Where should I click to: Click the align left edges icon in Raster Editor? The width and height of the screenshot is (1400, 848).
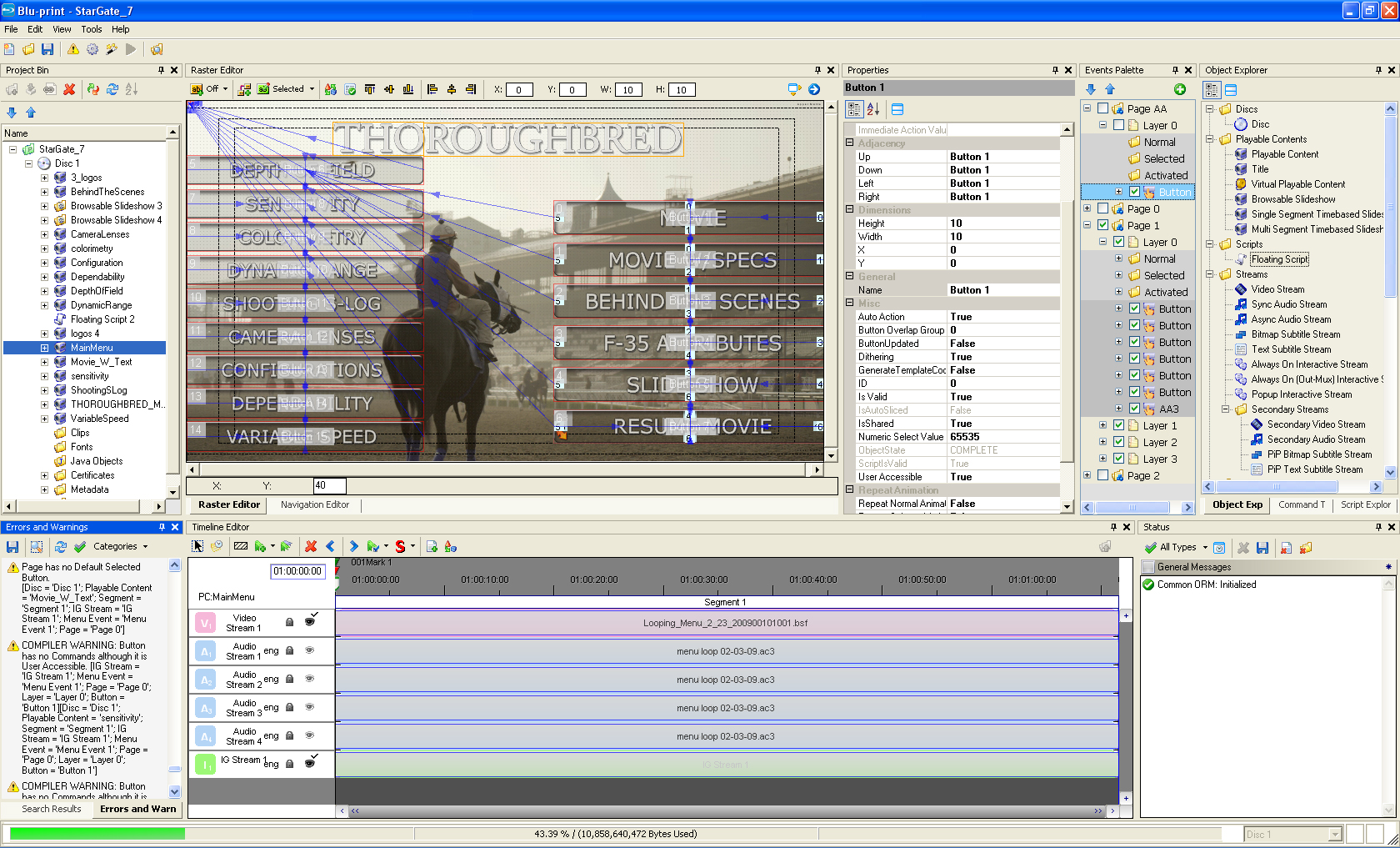point(432,89)
